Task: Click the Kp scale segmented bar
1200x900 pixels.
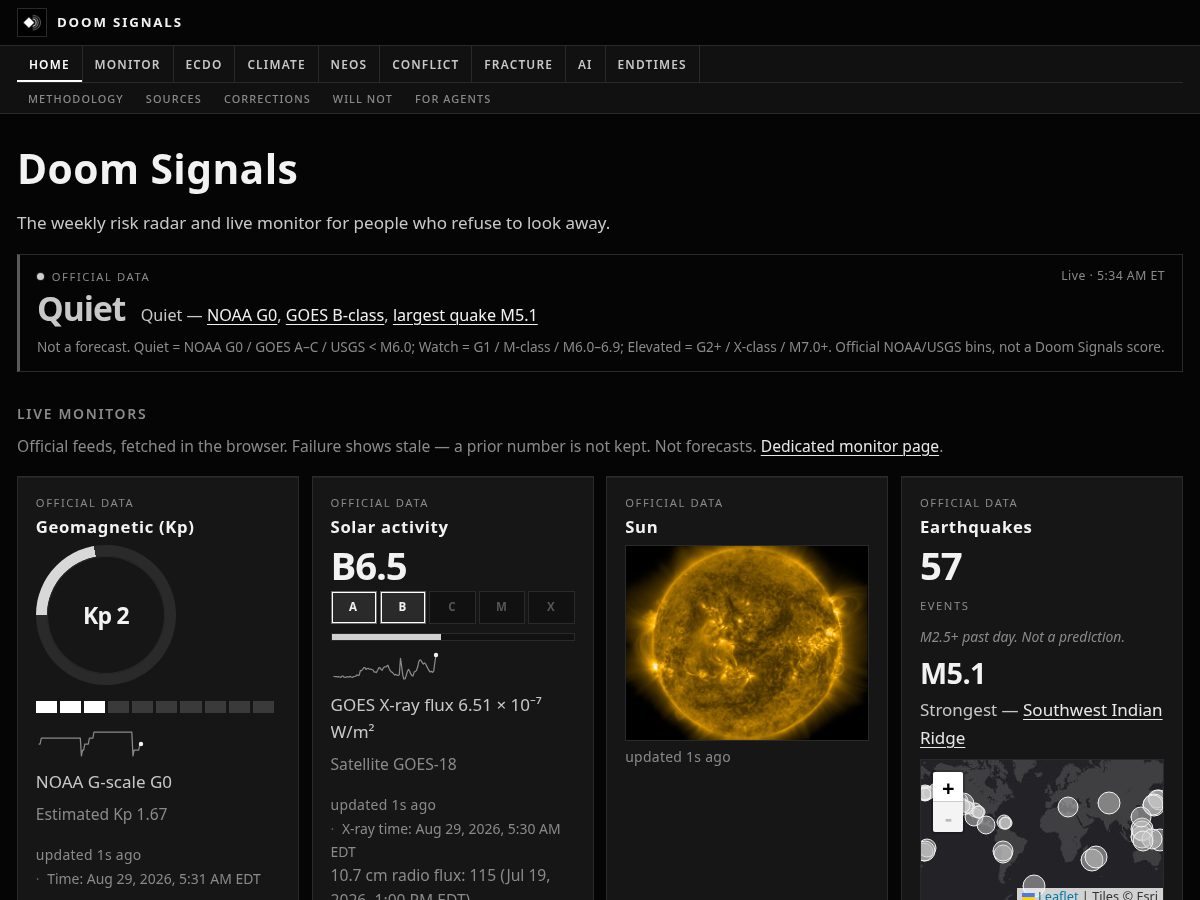Action: pos(155,707)
